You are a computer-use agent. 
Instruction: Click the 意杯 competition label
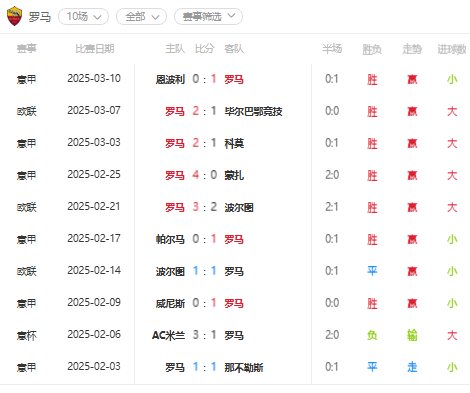[x=27, y=335]
